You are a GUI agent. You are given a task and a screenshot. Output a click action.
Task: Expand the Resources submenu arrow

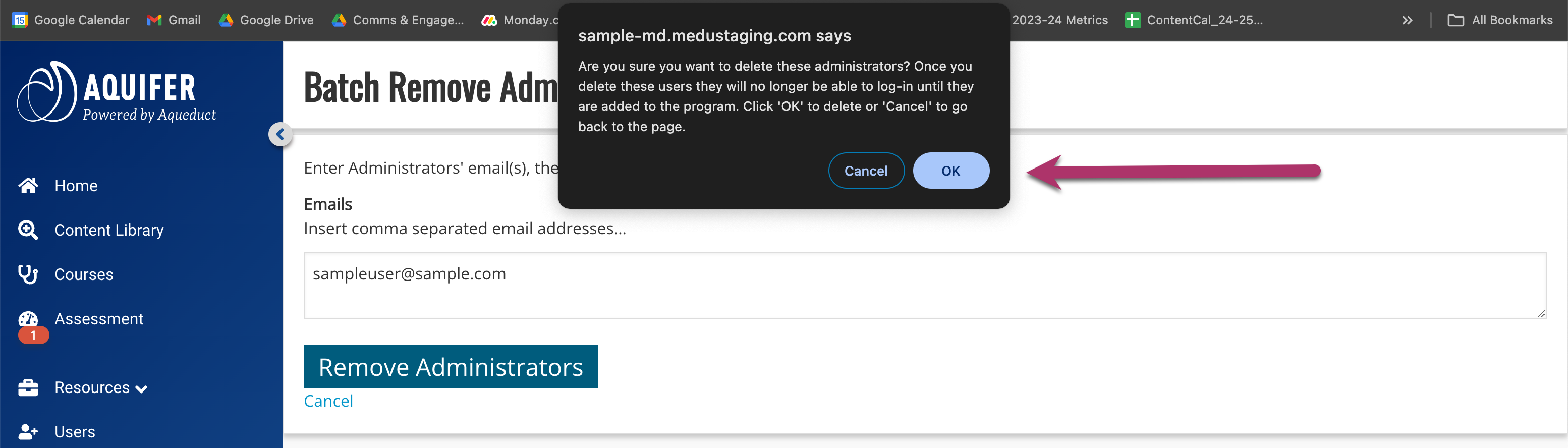tap(142, 389)
